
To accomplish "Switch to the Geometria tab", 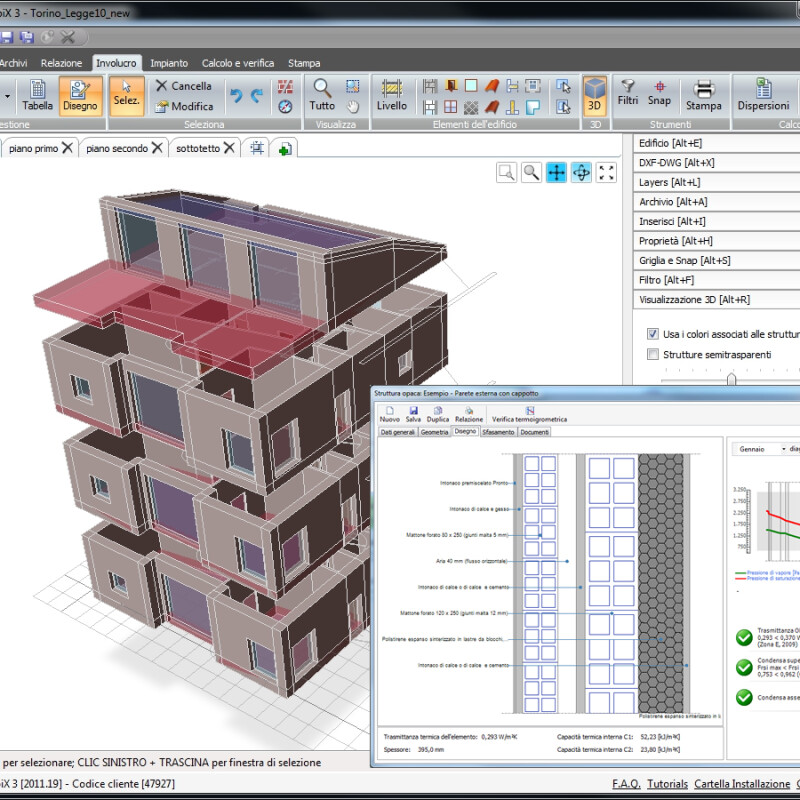I will coord(434,432).
